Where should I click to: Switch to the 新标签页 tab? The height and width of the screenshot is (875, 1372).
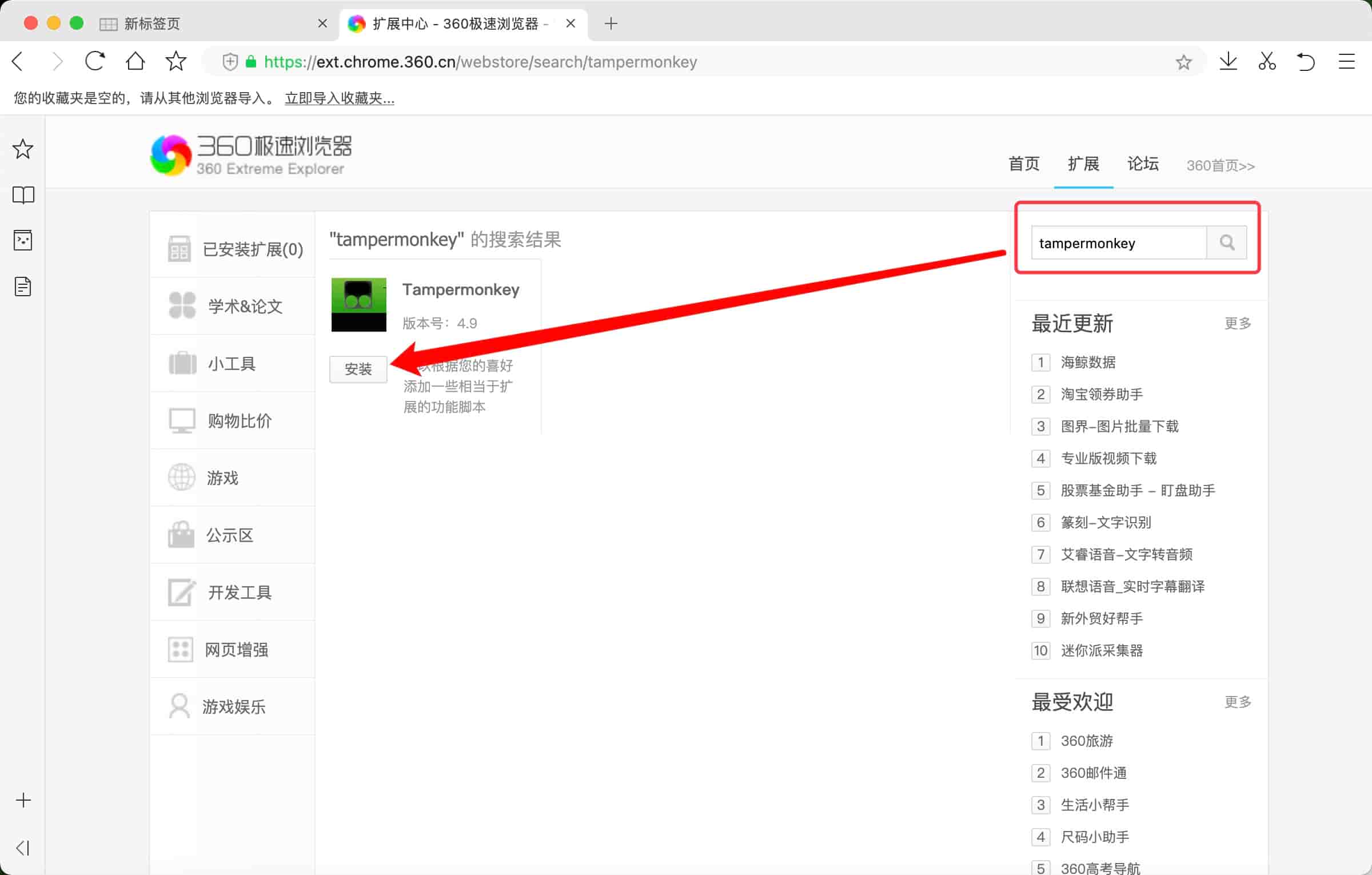click(152, 23)
